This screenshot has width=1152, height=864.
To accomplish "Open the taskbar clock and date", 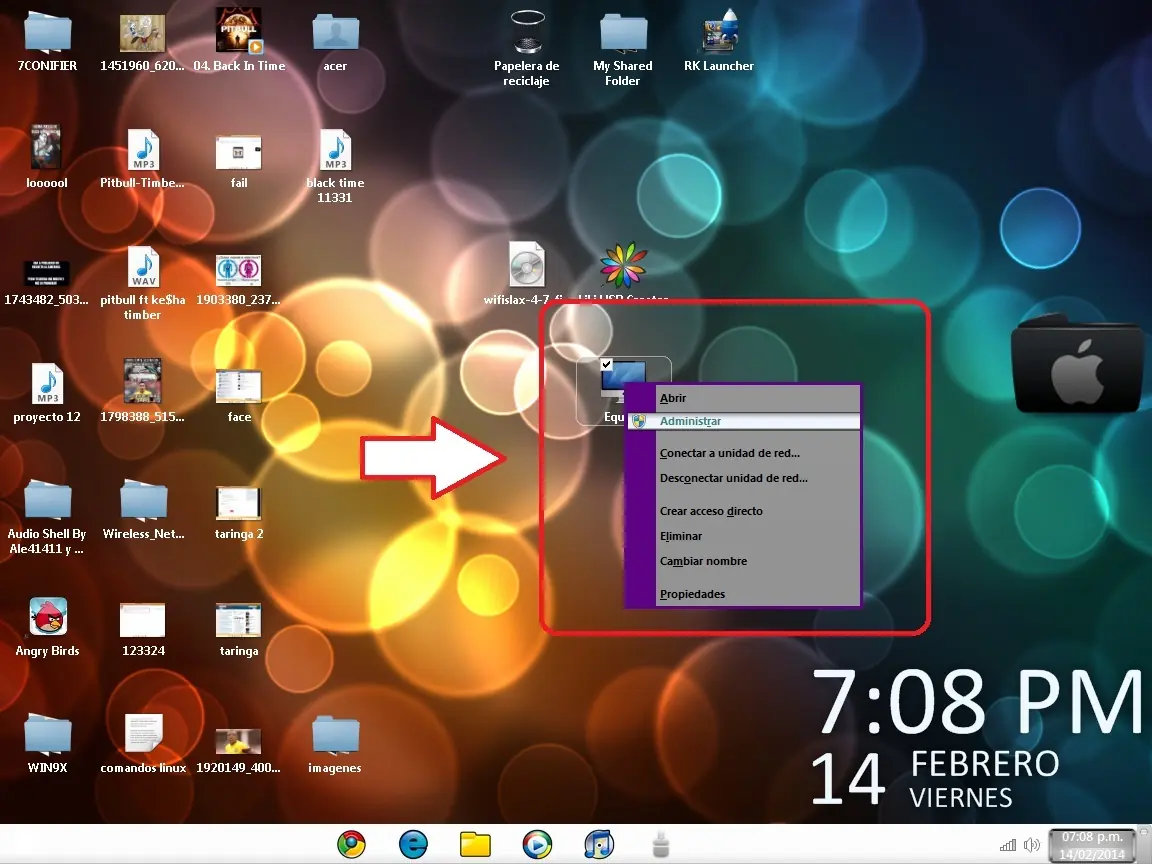I will pyautogui.click(x=1092, y=845).
